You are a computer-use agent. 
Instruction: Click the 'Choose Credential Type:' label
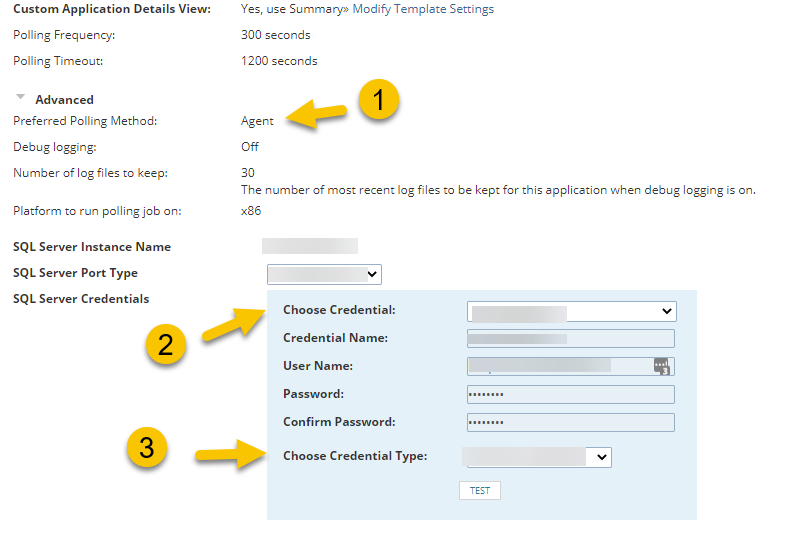355,456
